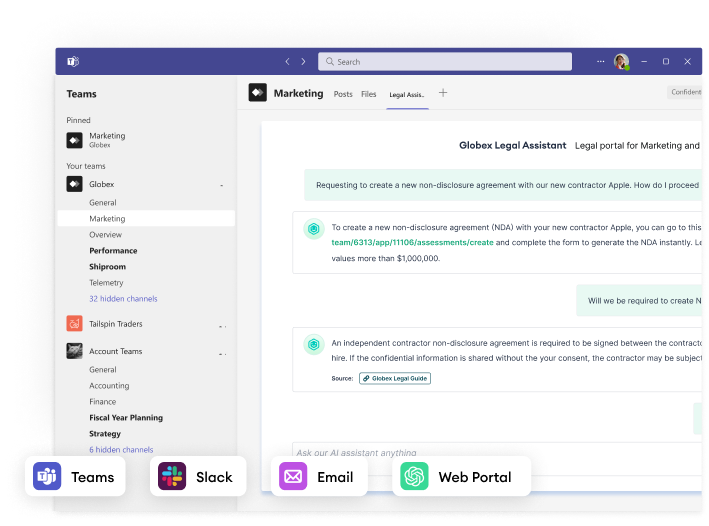Click the Tailspin Traders team name
709x526 pixels.
tap(116, 324)
